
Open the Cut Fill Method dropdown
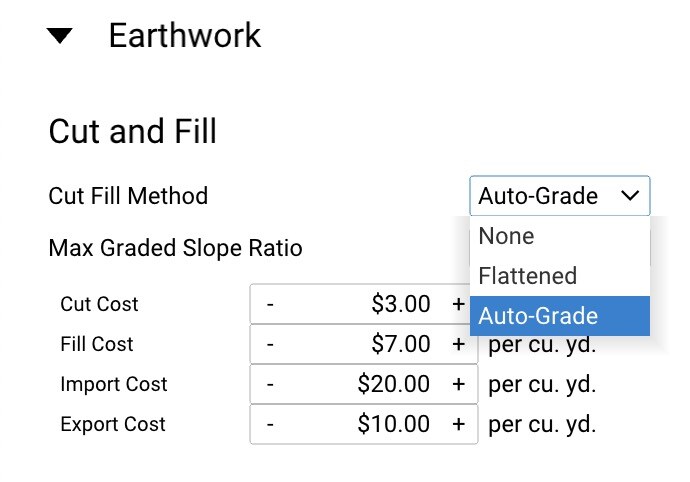[559, 196]
